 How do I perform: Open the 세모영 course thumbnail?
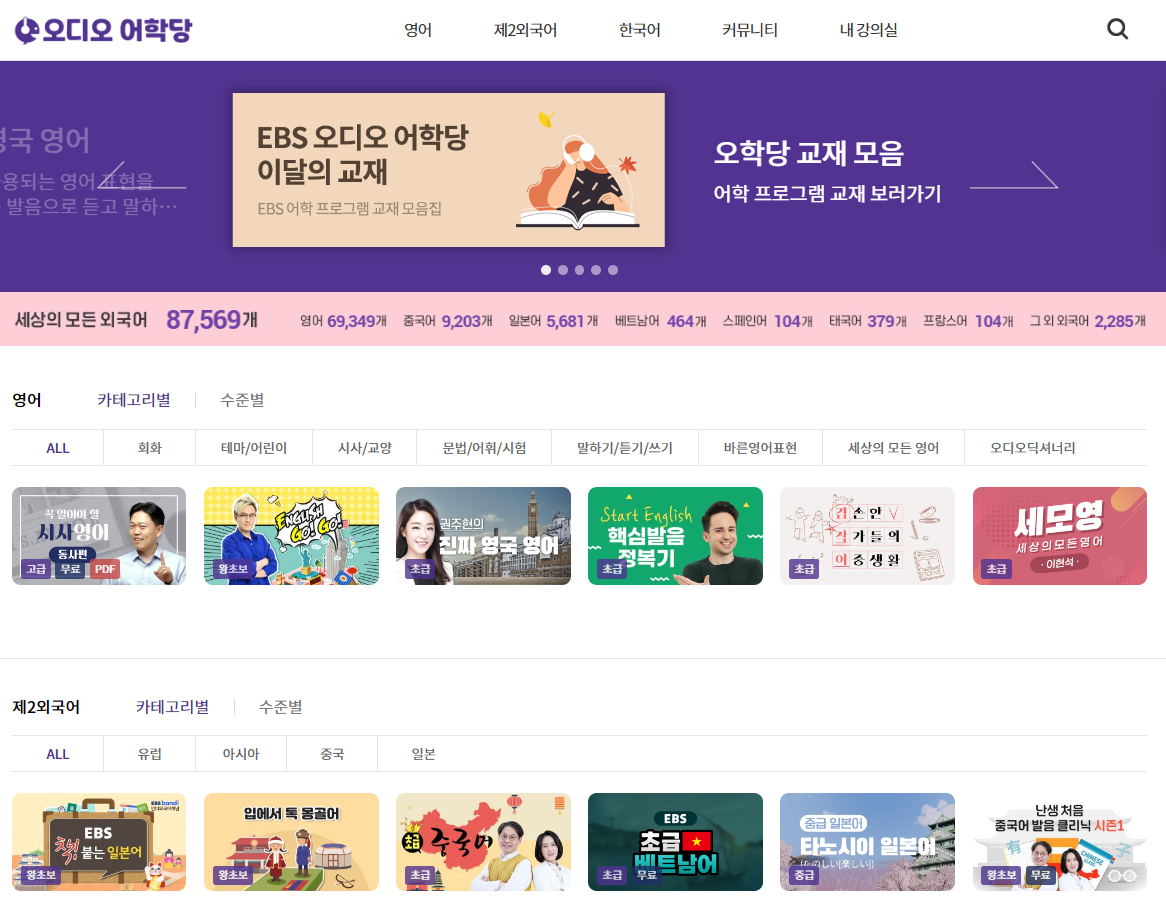coord(1059,536)
